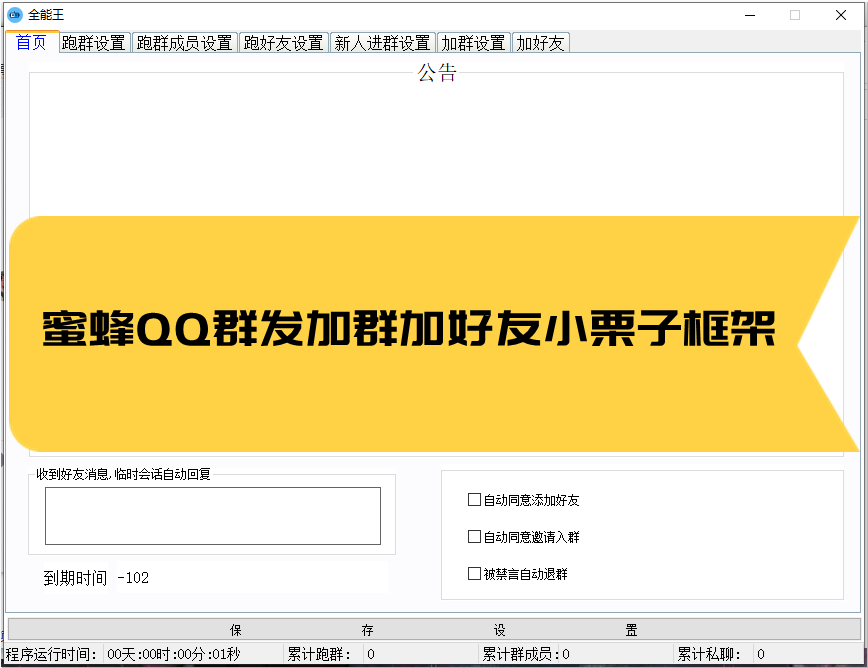
Task: Click the 到期时间 value -102 field
Action: [251, 578]
